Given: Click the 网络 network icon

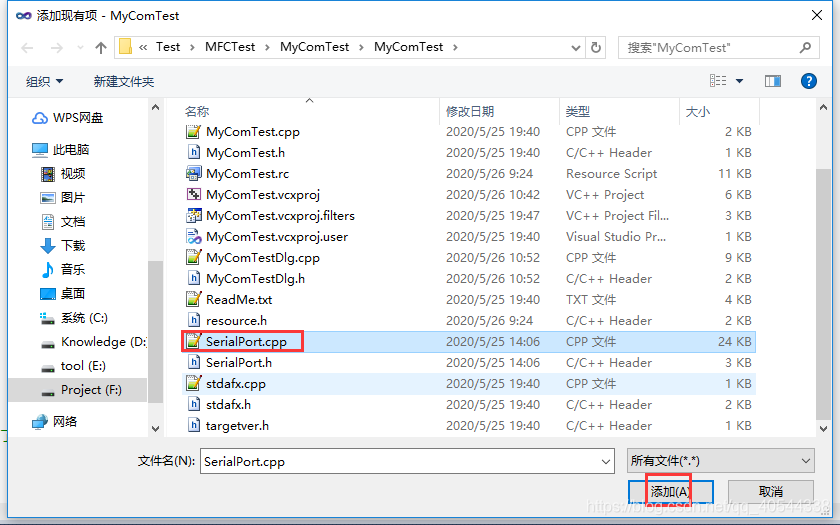Looking at the screenshot, I should 40,422.
